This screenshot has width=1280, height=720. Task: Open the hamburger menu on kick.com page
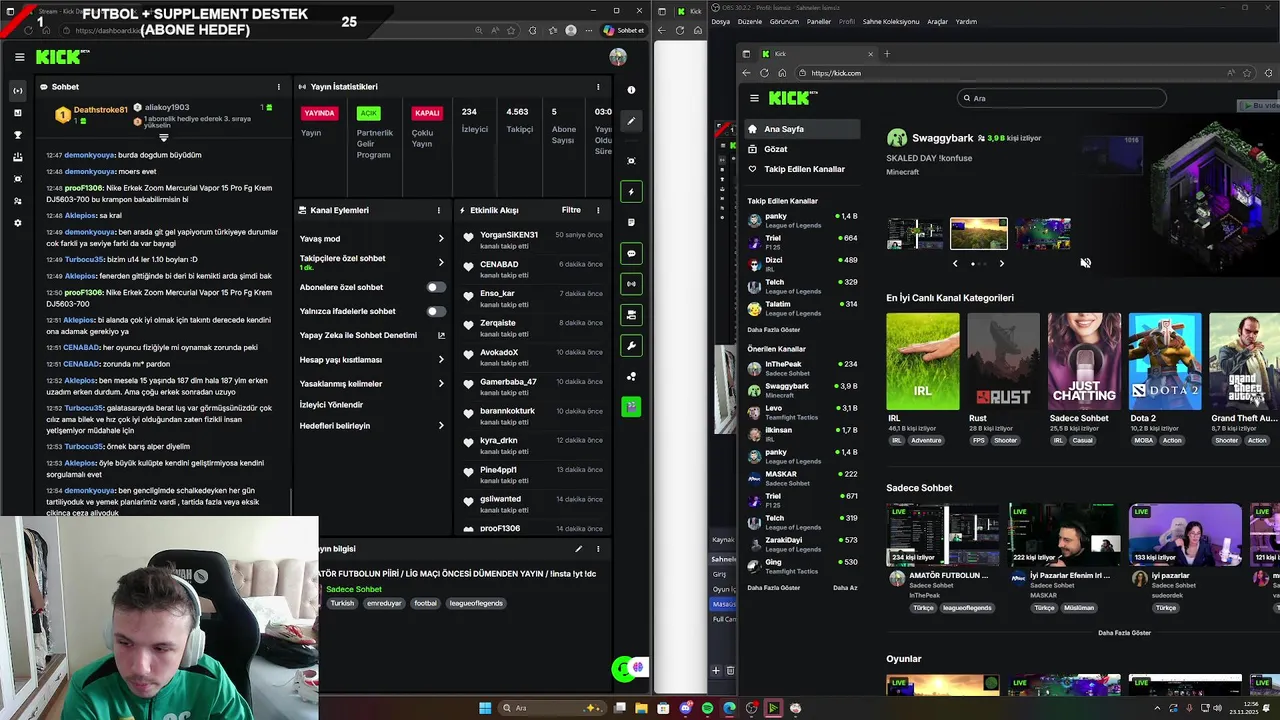coord(754,98)
